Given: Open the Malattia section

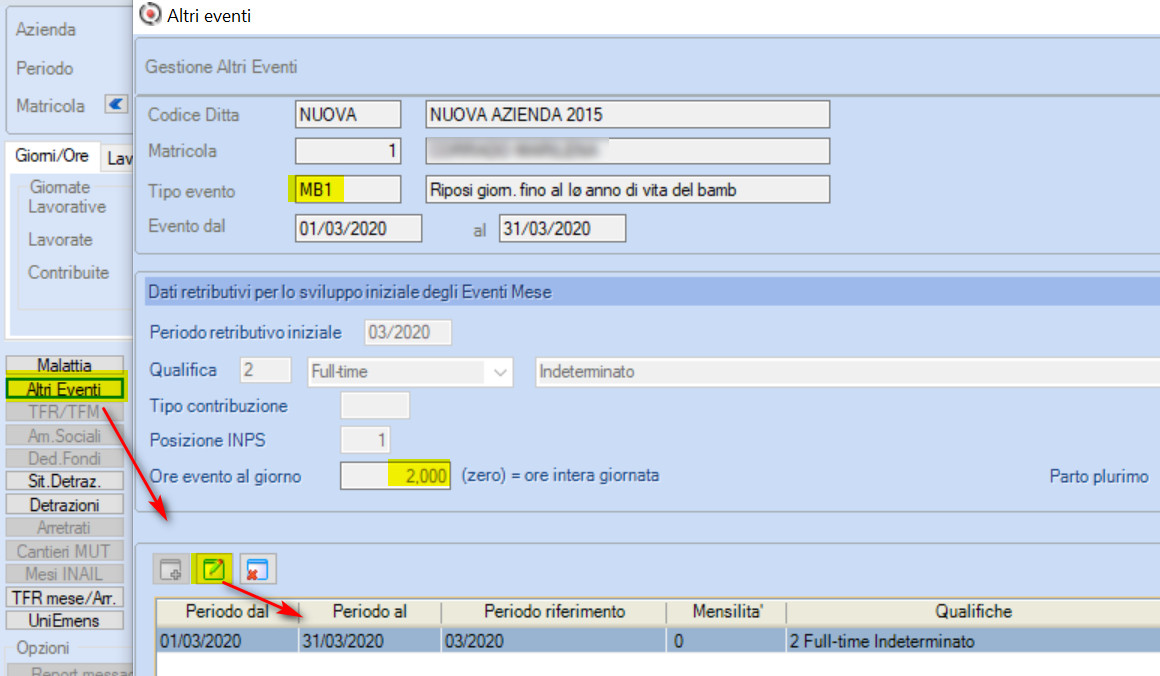Looking at the screenshot, I should click(64, 365).
